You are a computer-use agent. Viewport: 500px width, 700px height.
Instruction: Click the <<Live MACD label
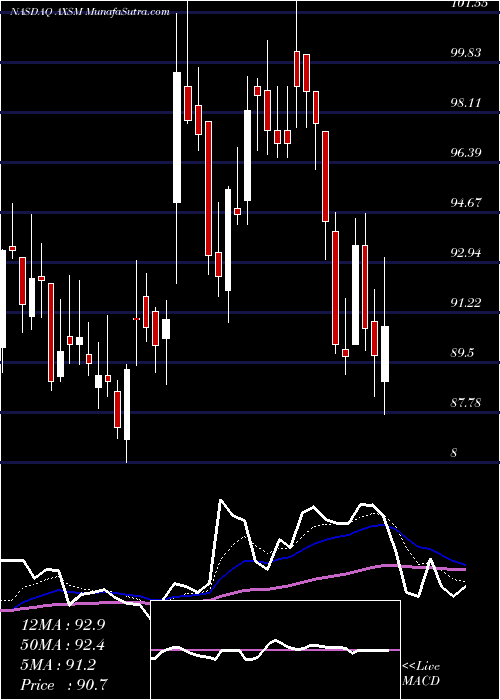421,674
